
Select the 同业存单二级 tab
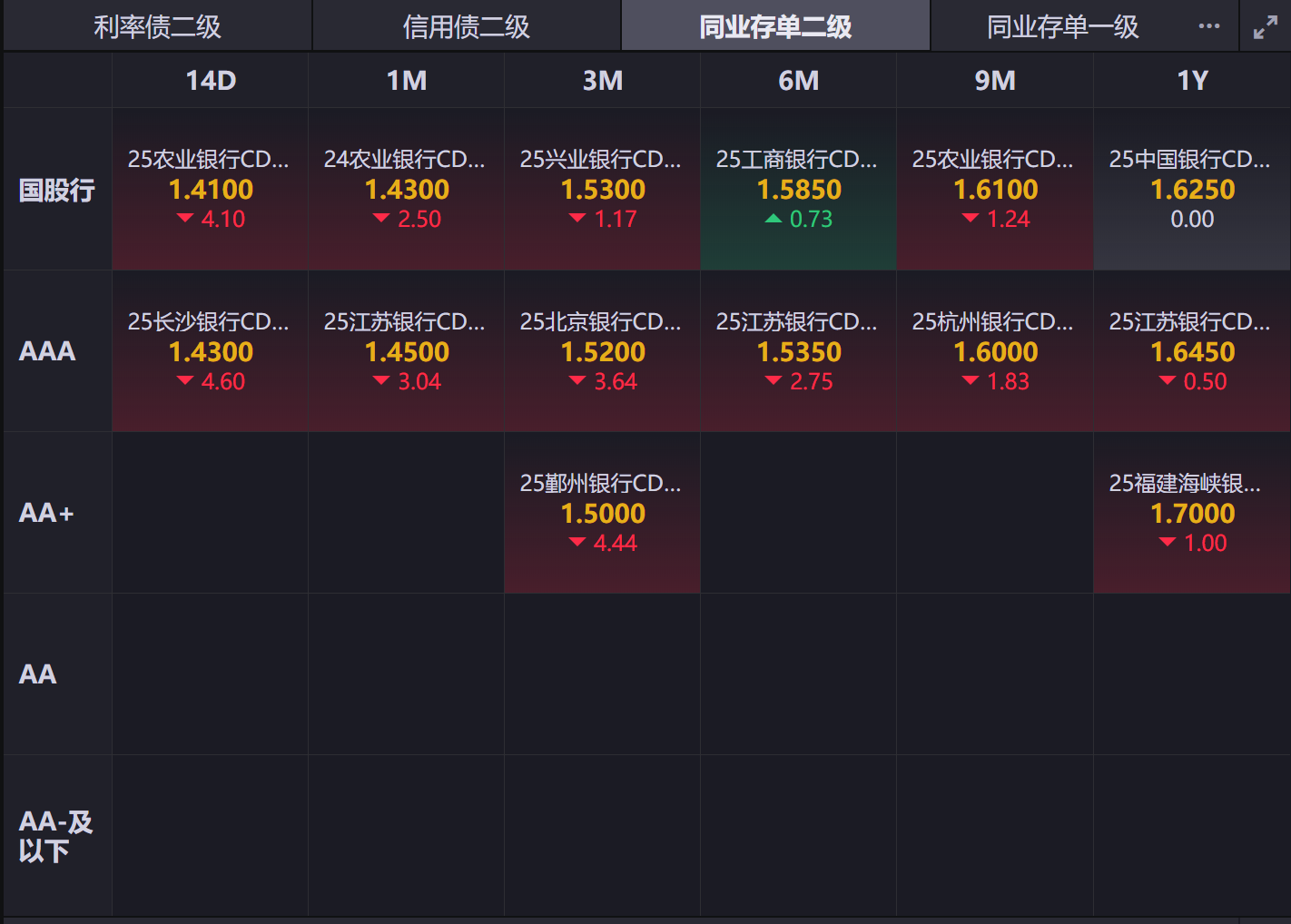point(776,26)
